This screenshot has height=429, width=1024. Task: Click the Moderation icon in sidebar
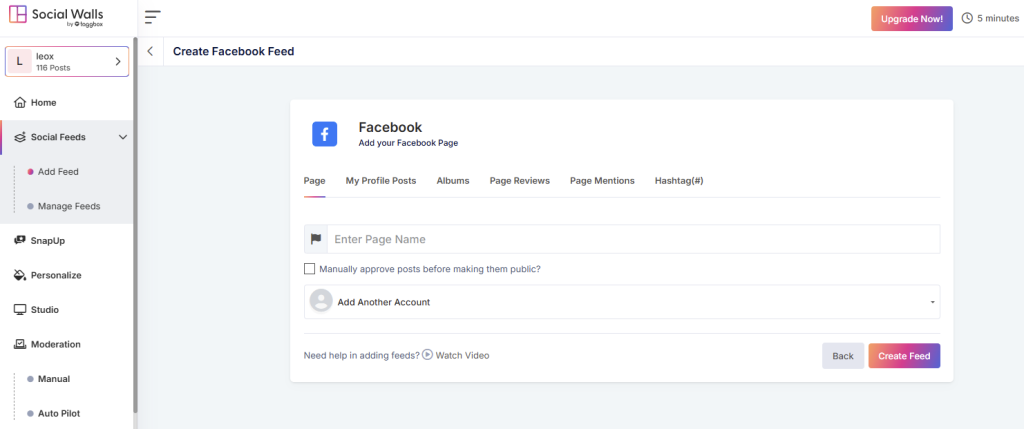(20, 344)
